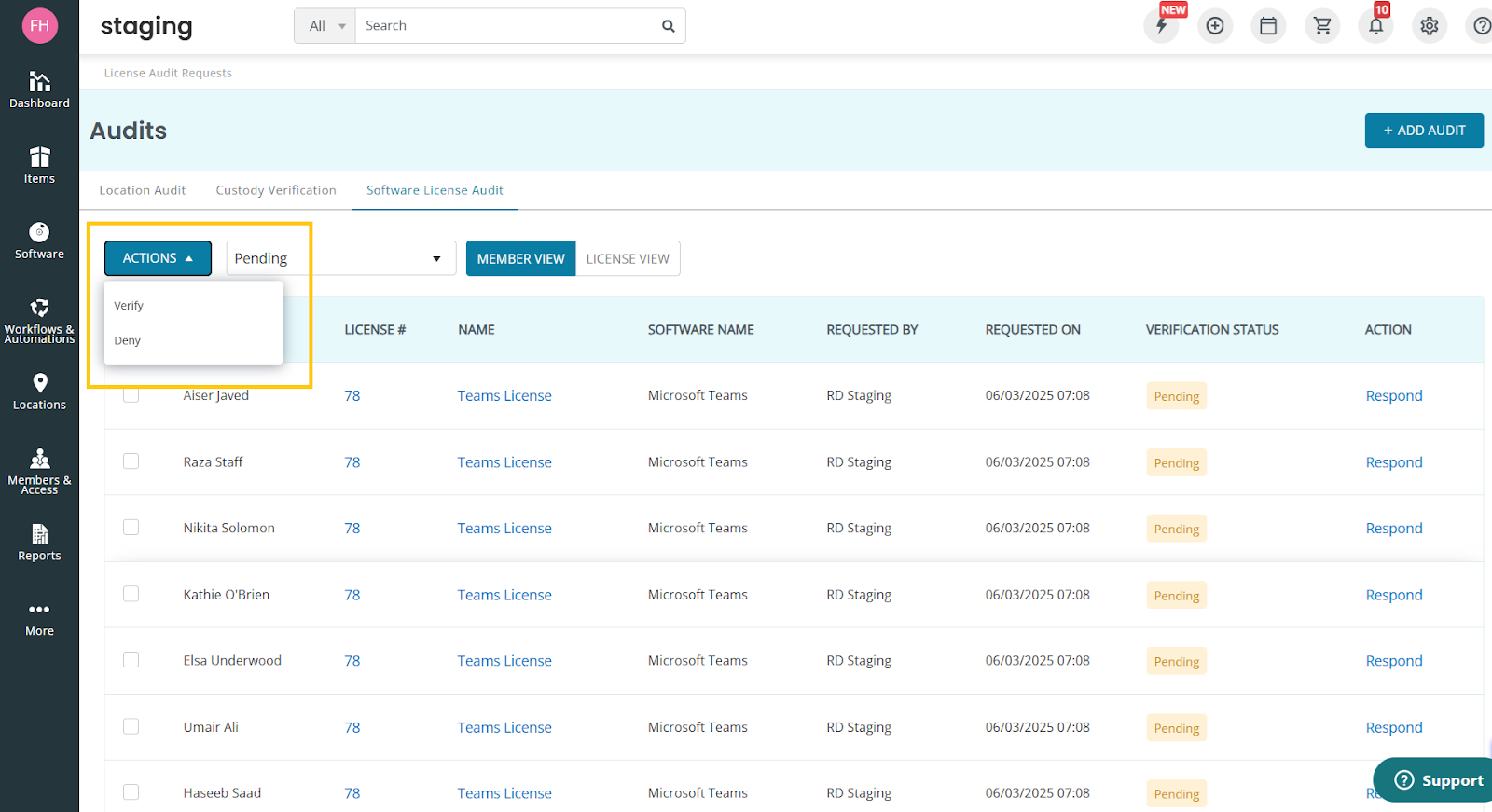Open the Support chat widget
This screenshot has height=812, width=1492.
[x=1434, y=780]
